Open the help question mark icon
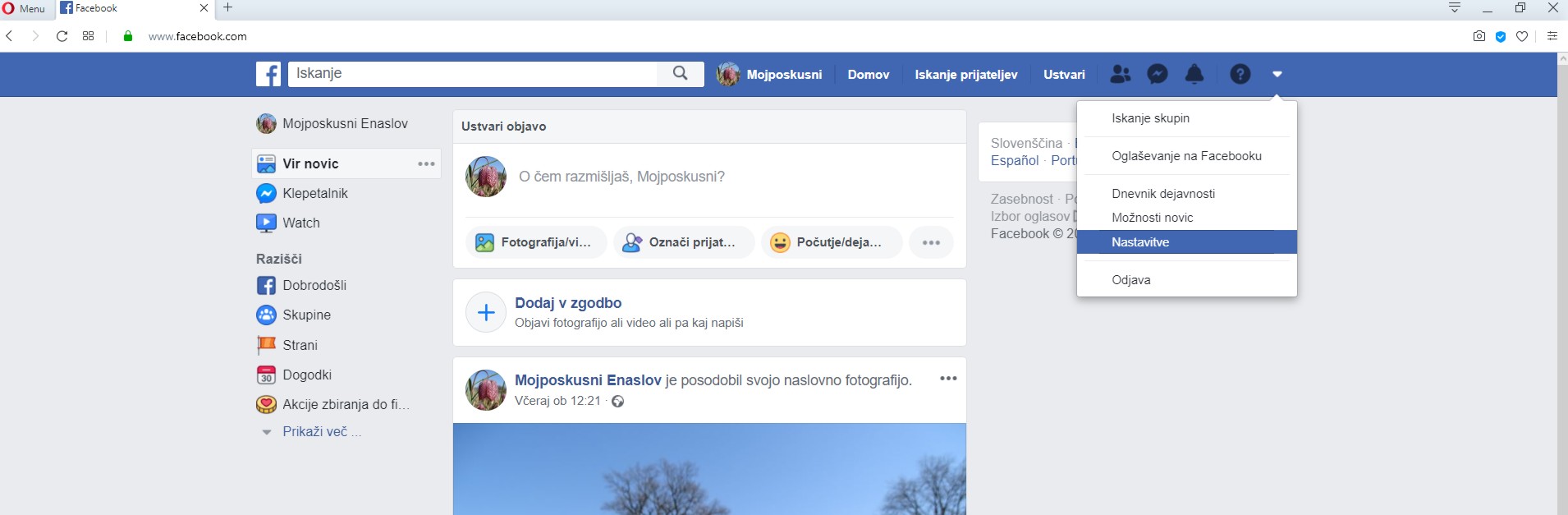Screen dimensions: 1568x515 1240,74
